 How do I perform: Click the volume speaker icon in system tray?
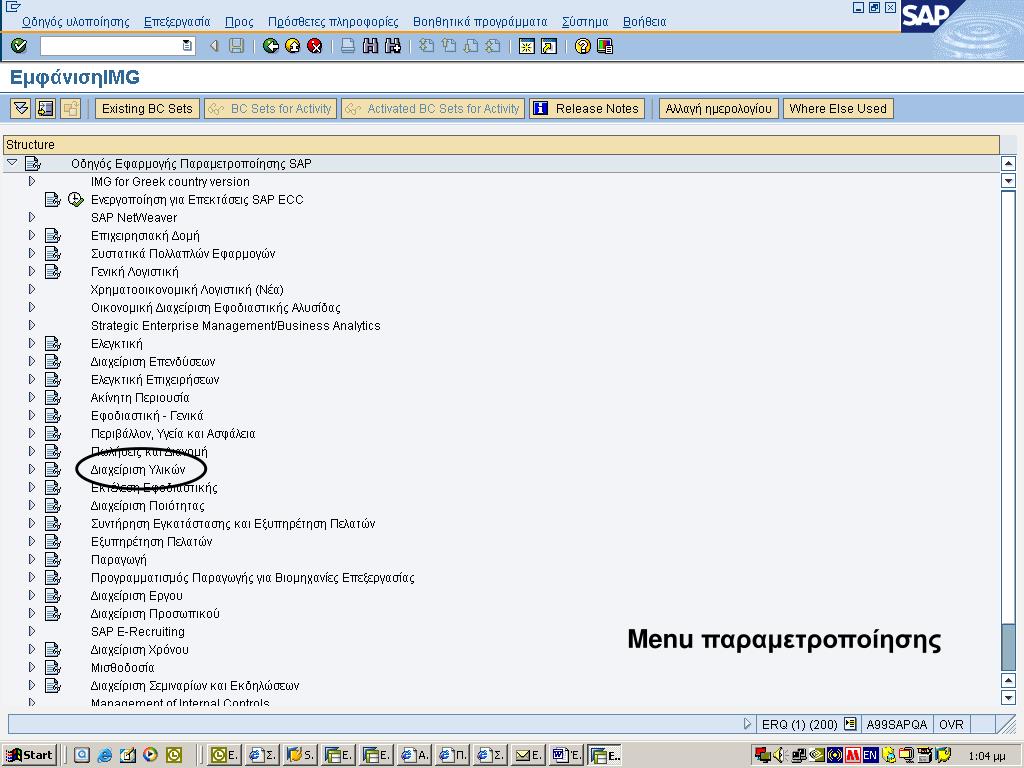778,755
